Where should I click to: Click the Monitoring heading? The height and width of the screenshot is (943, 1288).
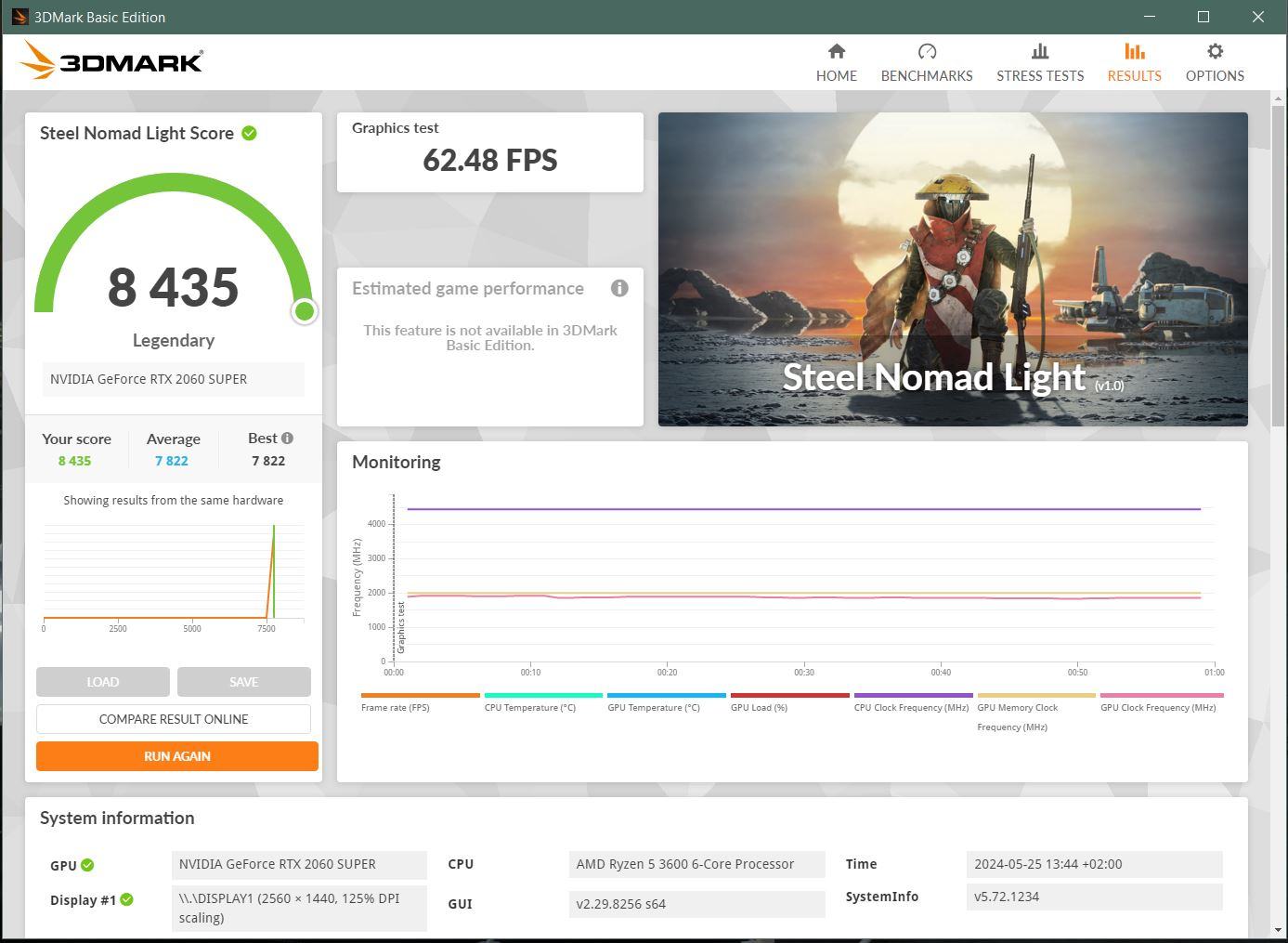pos(397,462)
